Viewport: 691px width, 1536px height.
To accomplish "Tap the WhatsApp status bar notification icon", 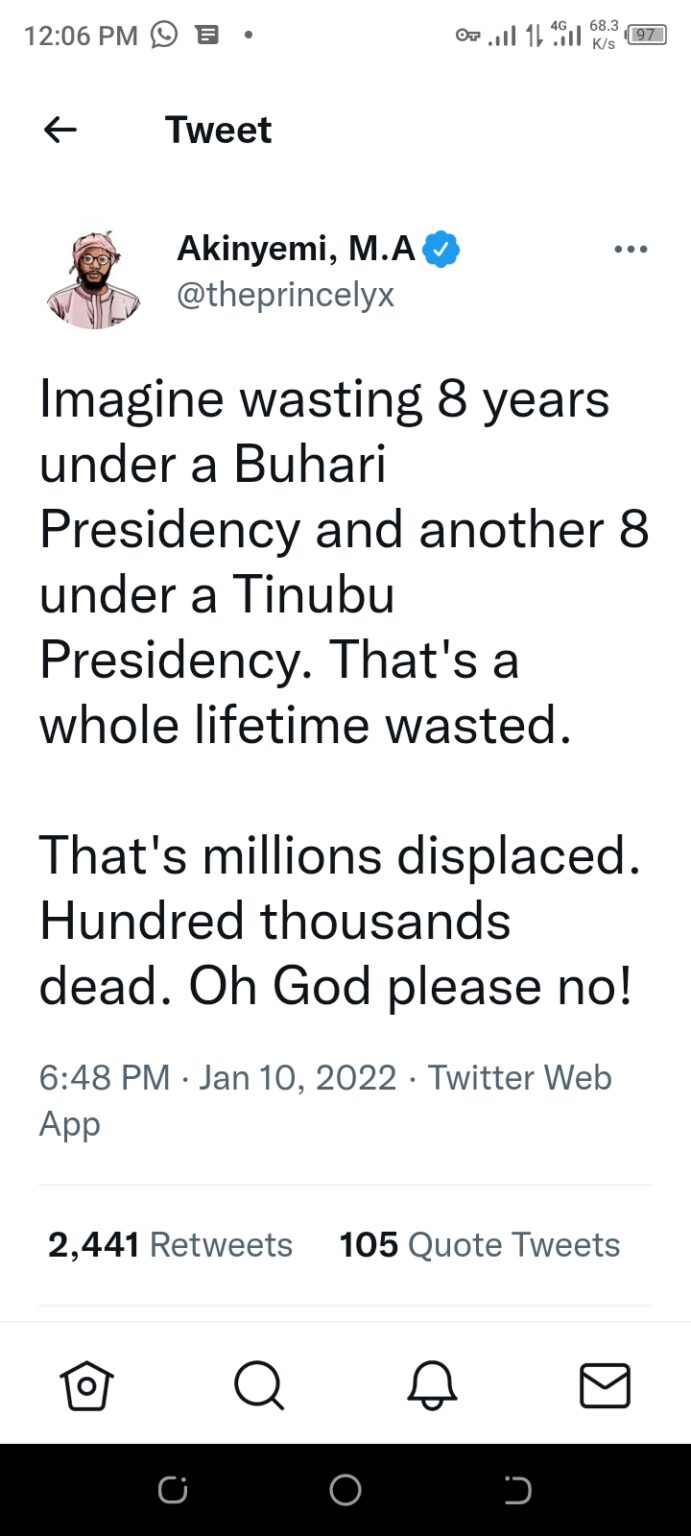I will coord(164,35).
